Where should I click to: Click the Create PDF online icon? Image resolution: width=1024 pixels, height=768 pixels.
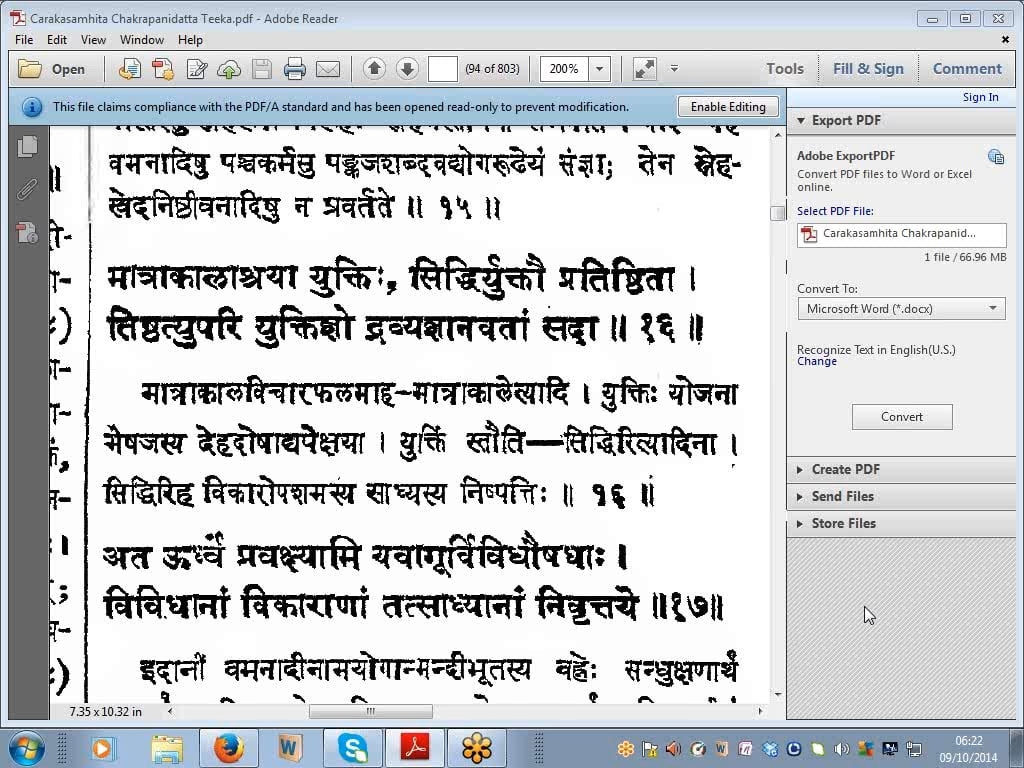coord(163,69)
